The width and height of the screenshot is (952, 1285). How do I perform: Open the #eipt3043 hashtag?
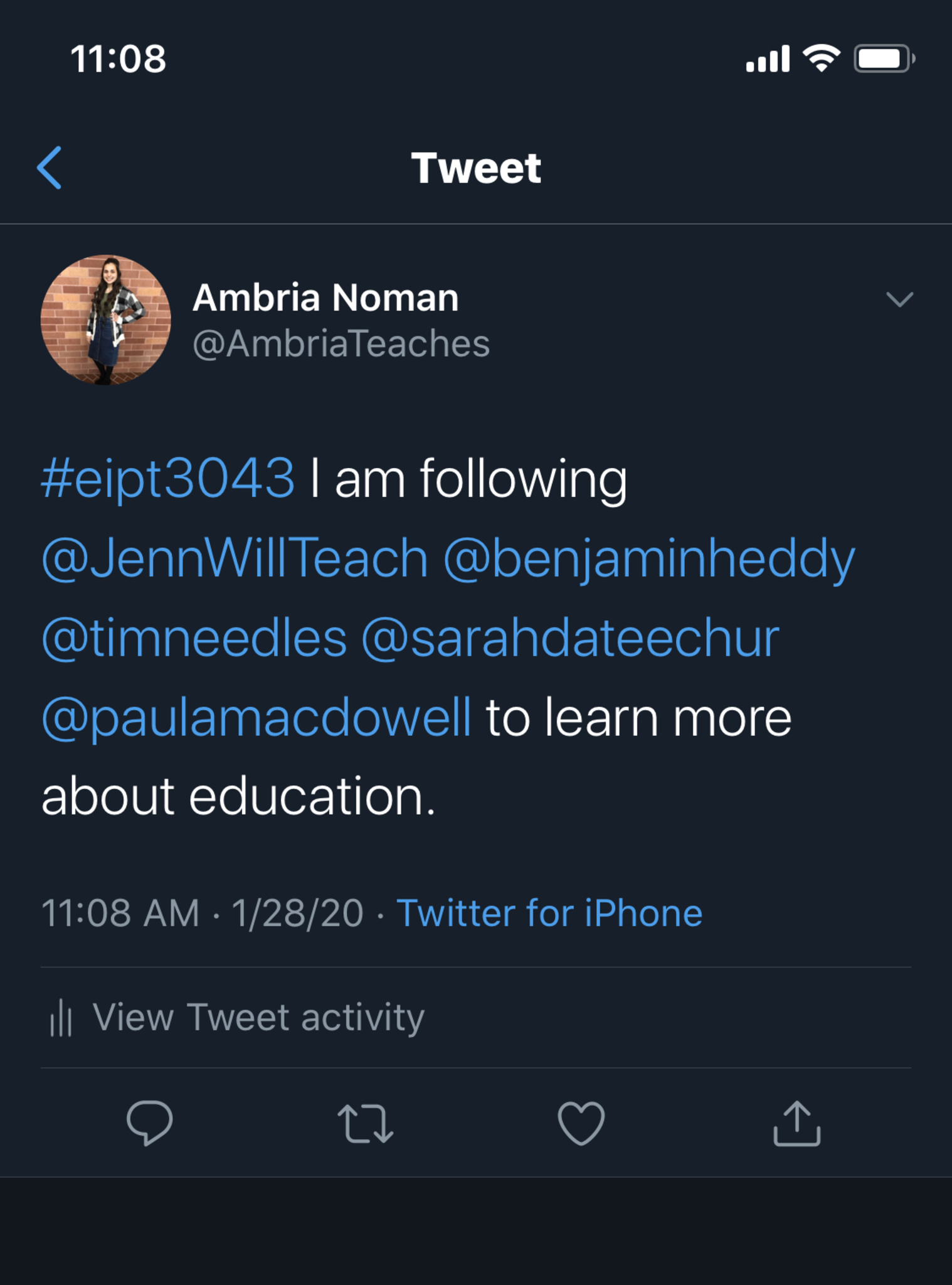(168, 478)
